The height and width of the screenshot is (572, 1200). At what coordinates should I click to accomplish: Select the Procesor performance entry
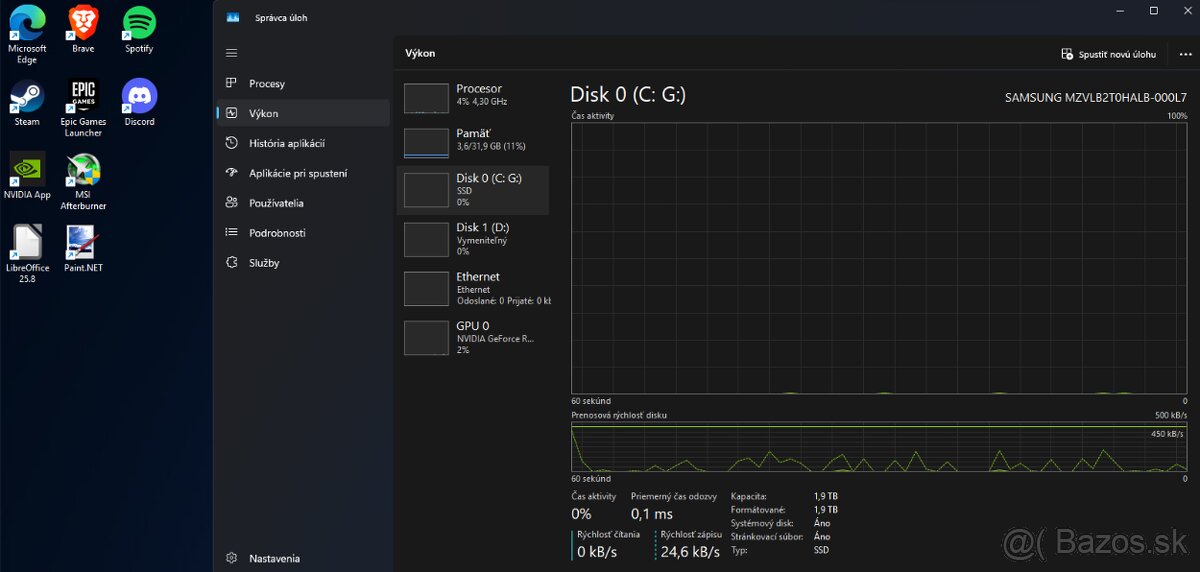[x=473, y=96]
